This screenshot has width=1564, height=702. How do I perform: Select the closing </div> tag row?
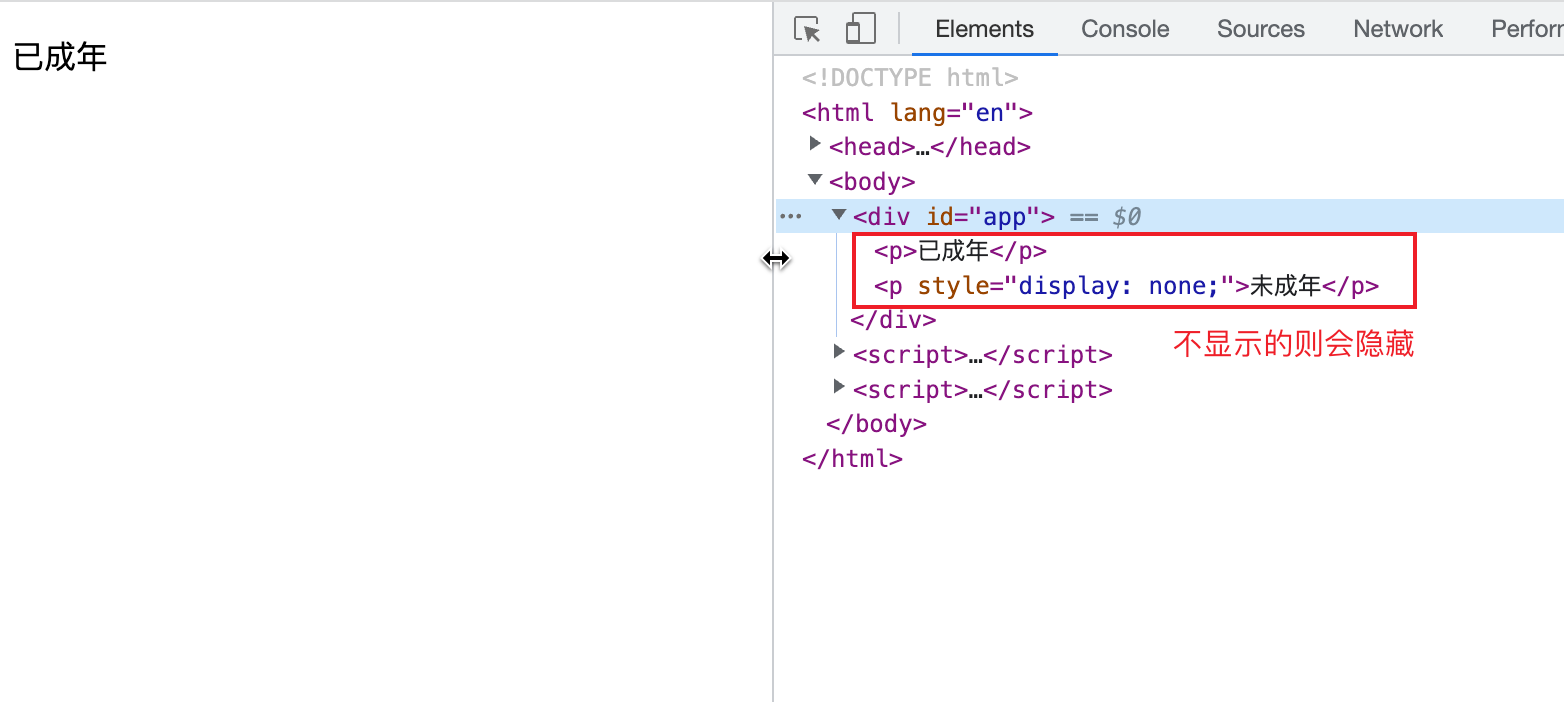click(x=893, y=320)
